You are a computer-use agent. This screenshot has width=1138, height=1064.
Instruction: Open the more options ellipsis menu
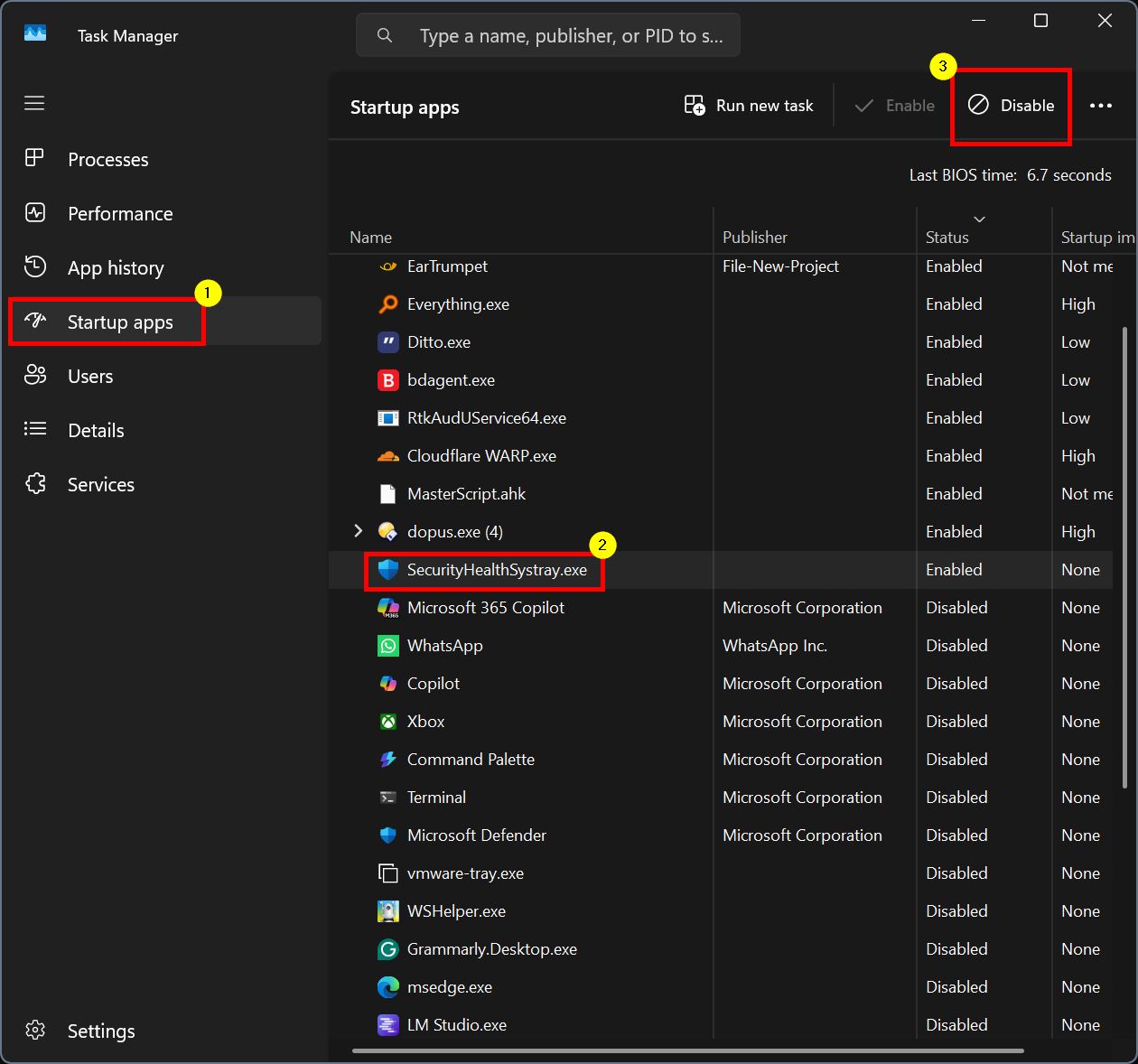[x=1101, y=106]
